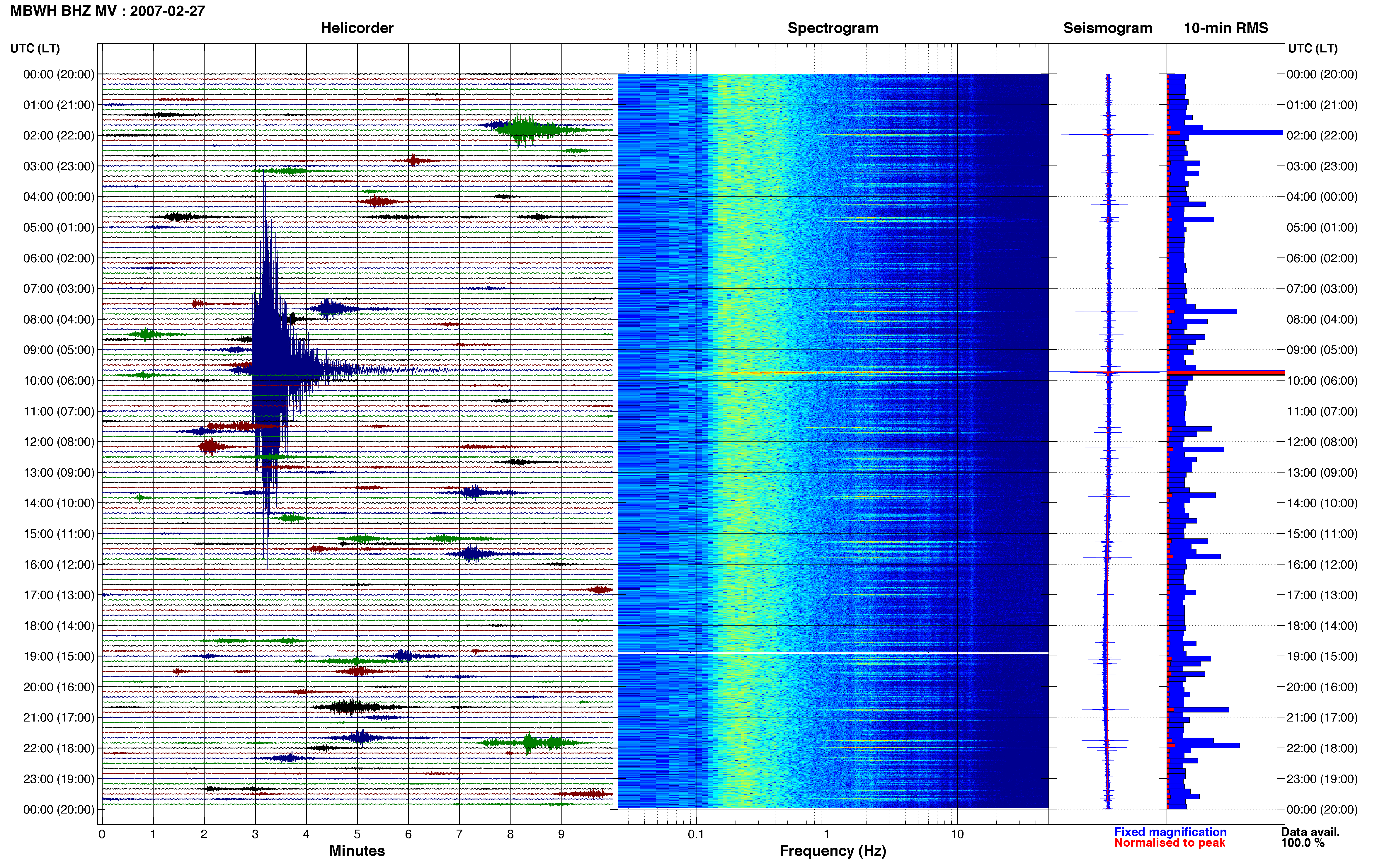Click helicorder-side time label 01:00 (21:00)
This screenshot has width=1389, height=868.
pos(59,105)
